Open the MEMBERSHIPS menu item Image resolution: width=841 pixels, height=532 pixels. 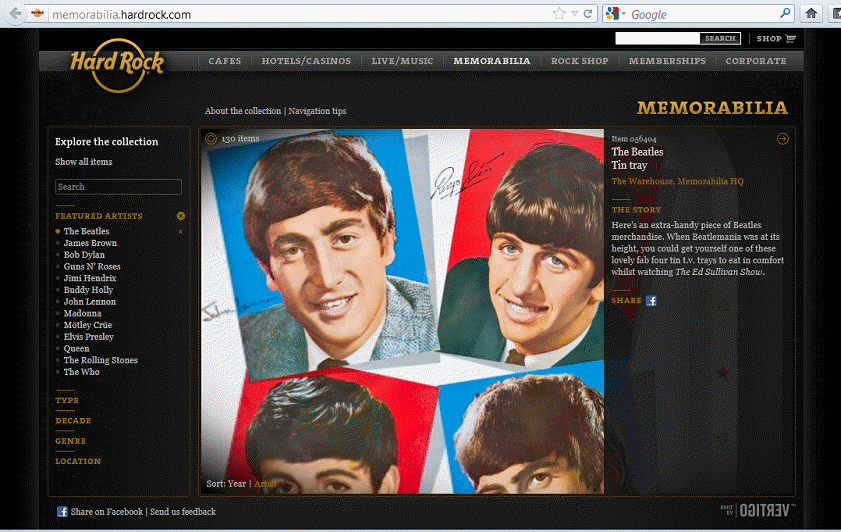(667, 61)
